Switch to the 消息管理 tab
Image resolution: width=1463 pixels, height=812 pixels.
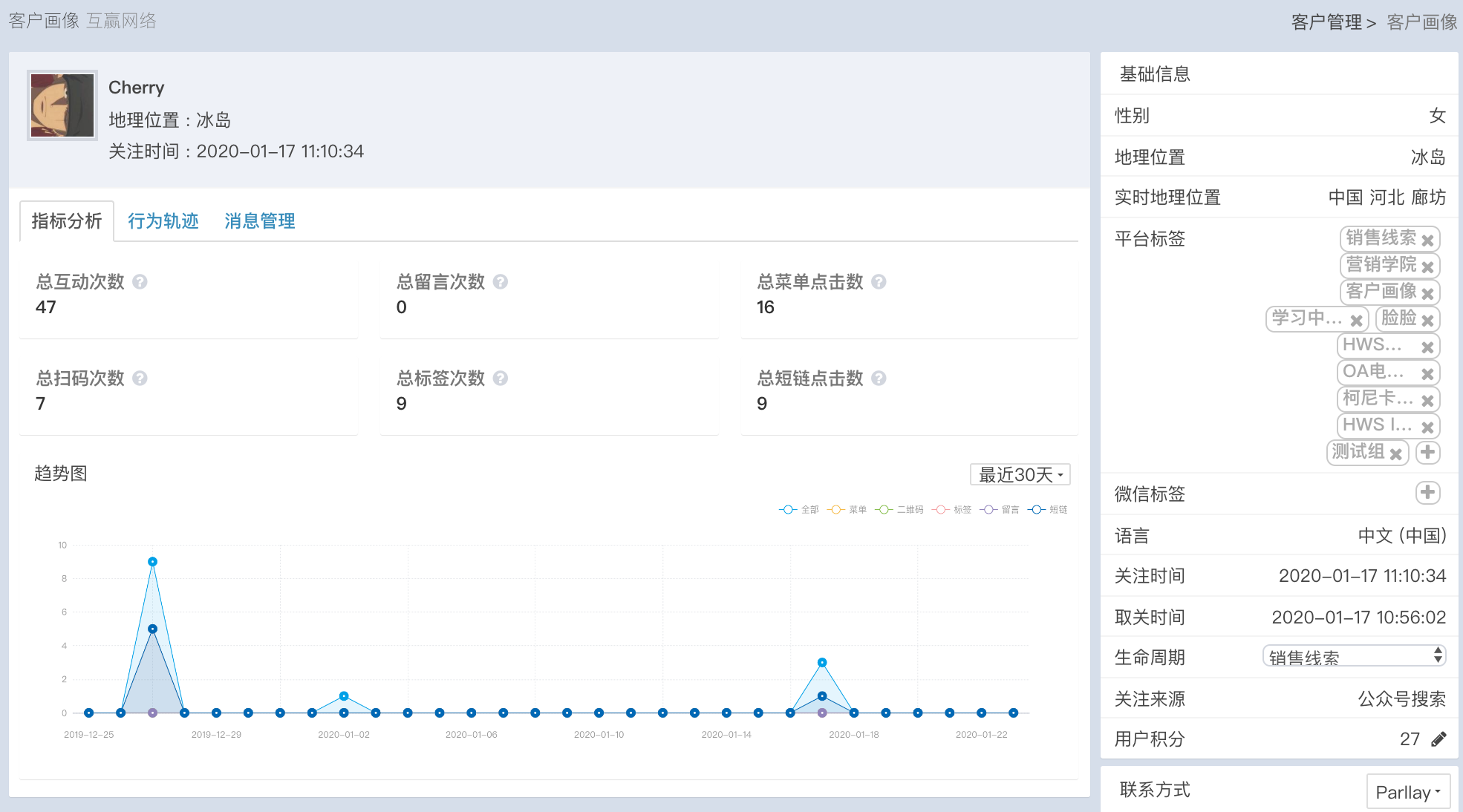[x=260, y=221]
